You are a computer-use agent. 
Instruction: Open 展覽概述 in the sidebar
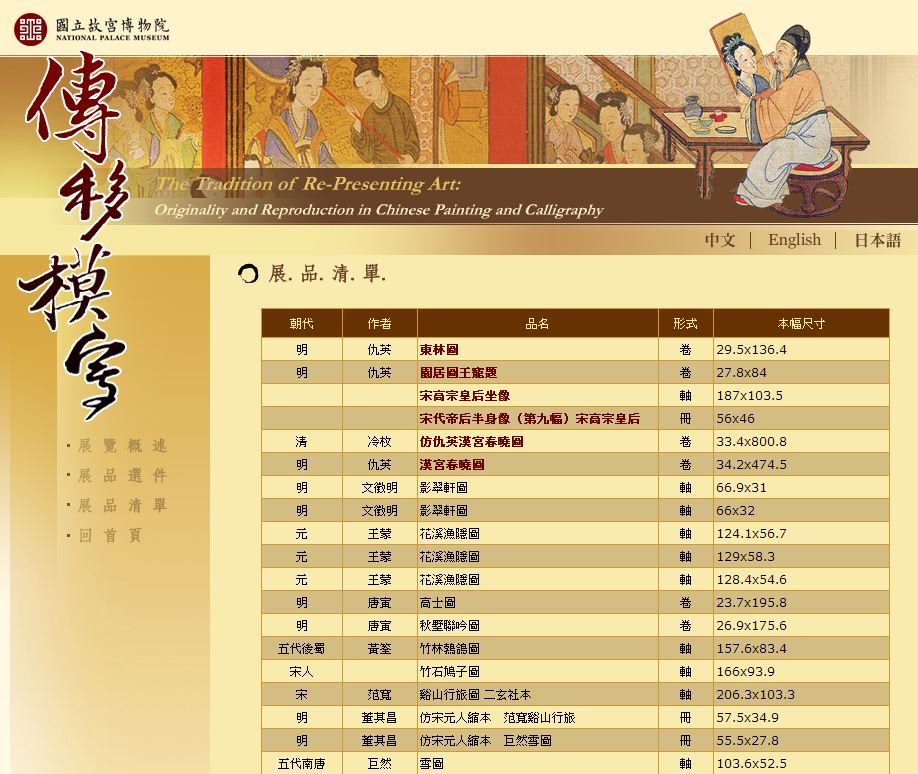(x=122, y=446)
